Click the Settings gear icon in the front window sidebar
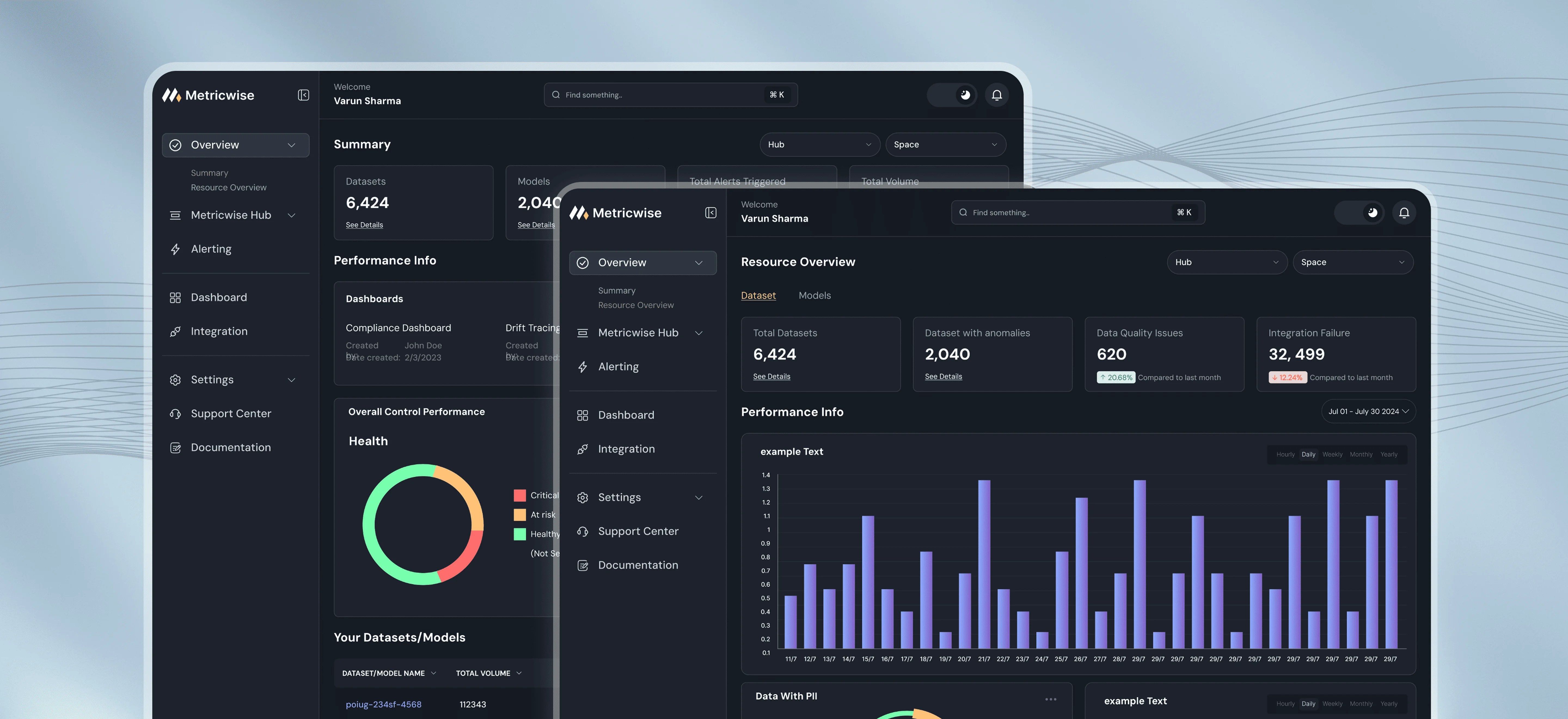The width and height of the screenshot is (1568, 719). [583, 497]
